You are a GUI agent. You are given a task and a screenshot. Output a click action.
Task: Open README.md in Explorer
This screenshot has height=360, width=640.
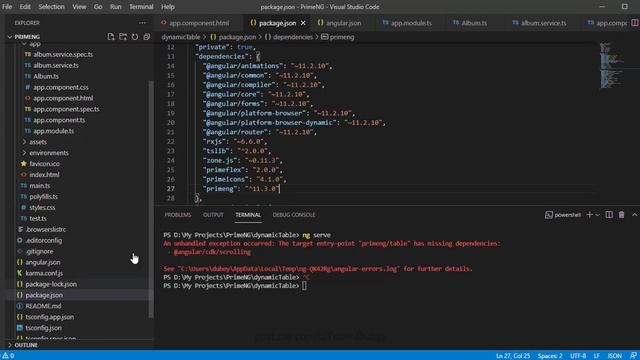pyautogui.click(x=43, y=306)
